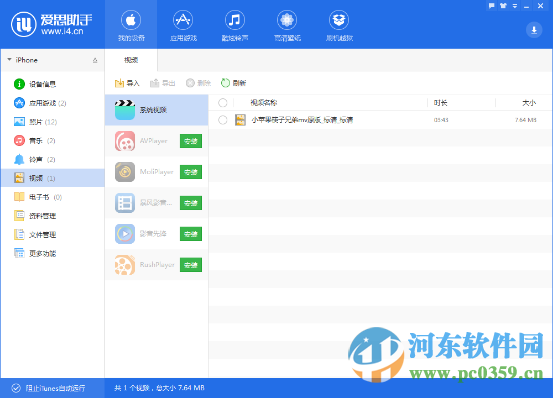Open the download manager arrow icon
This screenshot has height=398, width=553.
click(x=534, y=30)
